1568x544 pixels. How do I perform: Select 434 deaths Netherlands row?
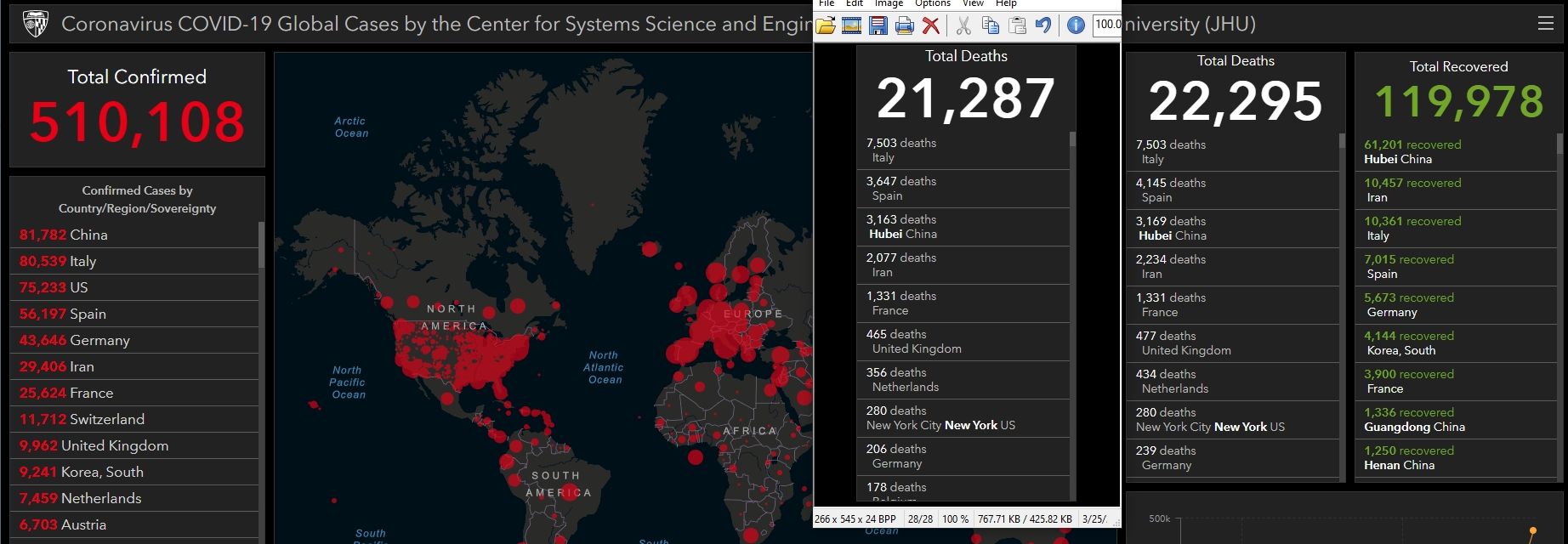(1233, 382)
